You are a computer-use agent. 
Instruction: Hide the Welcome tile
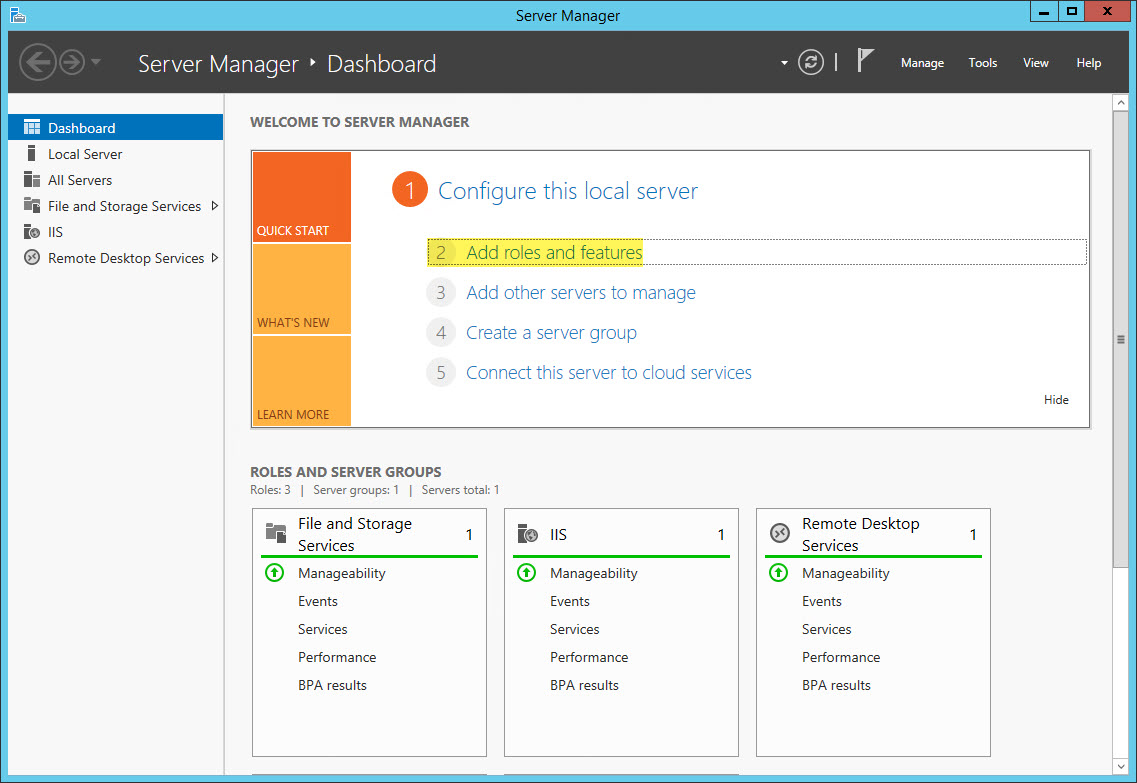click(x=1056, y=399)
